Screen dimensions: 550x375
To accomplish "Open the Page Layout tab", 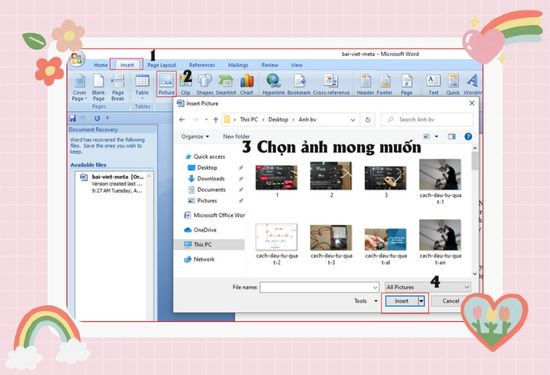I will point(162,65).
